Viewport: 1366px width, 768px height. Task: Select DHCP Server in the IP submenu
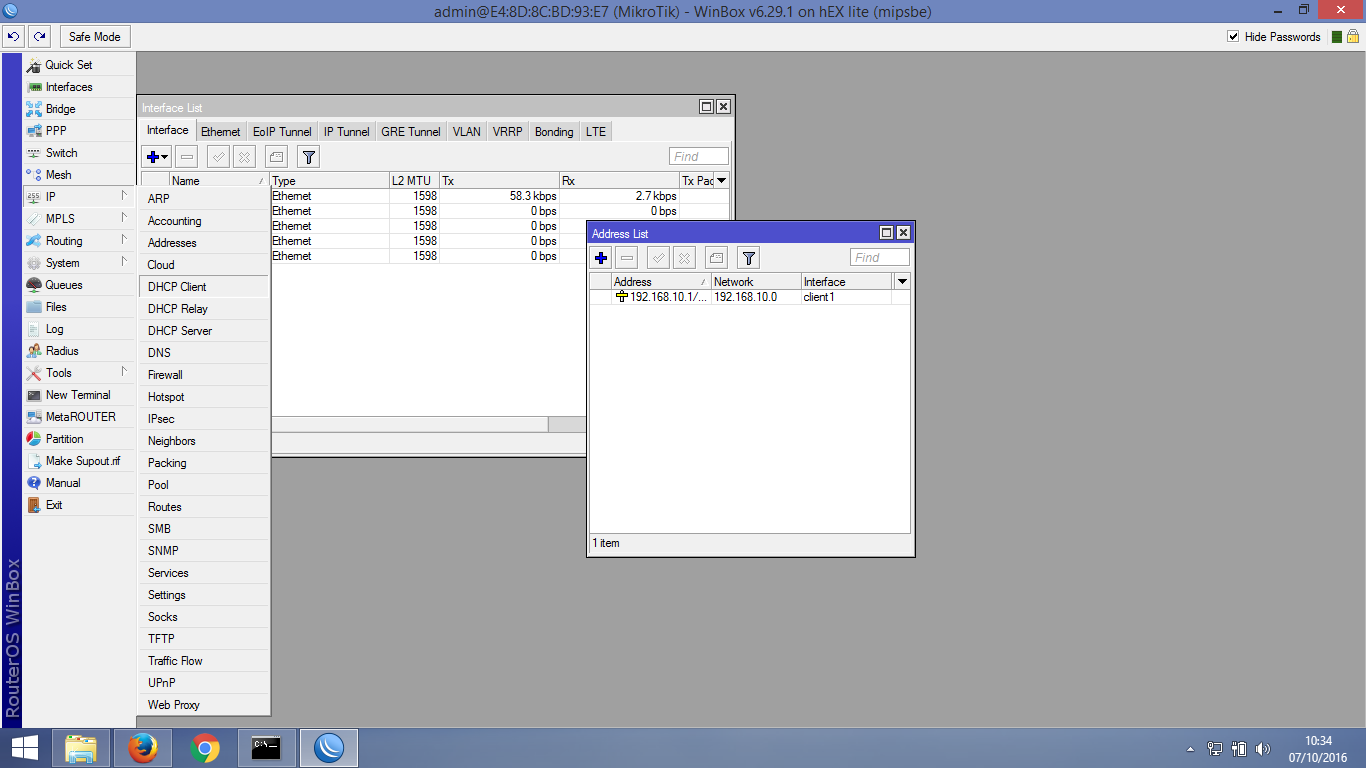204,331
